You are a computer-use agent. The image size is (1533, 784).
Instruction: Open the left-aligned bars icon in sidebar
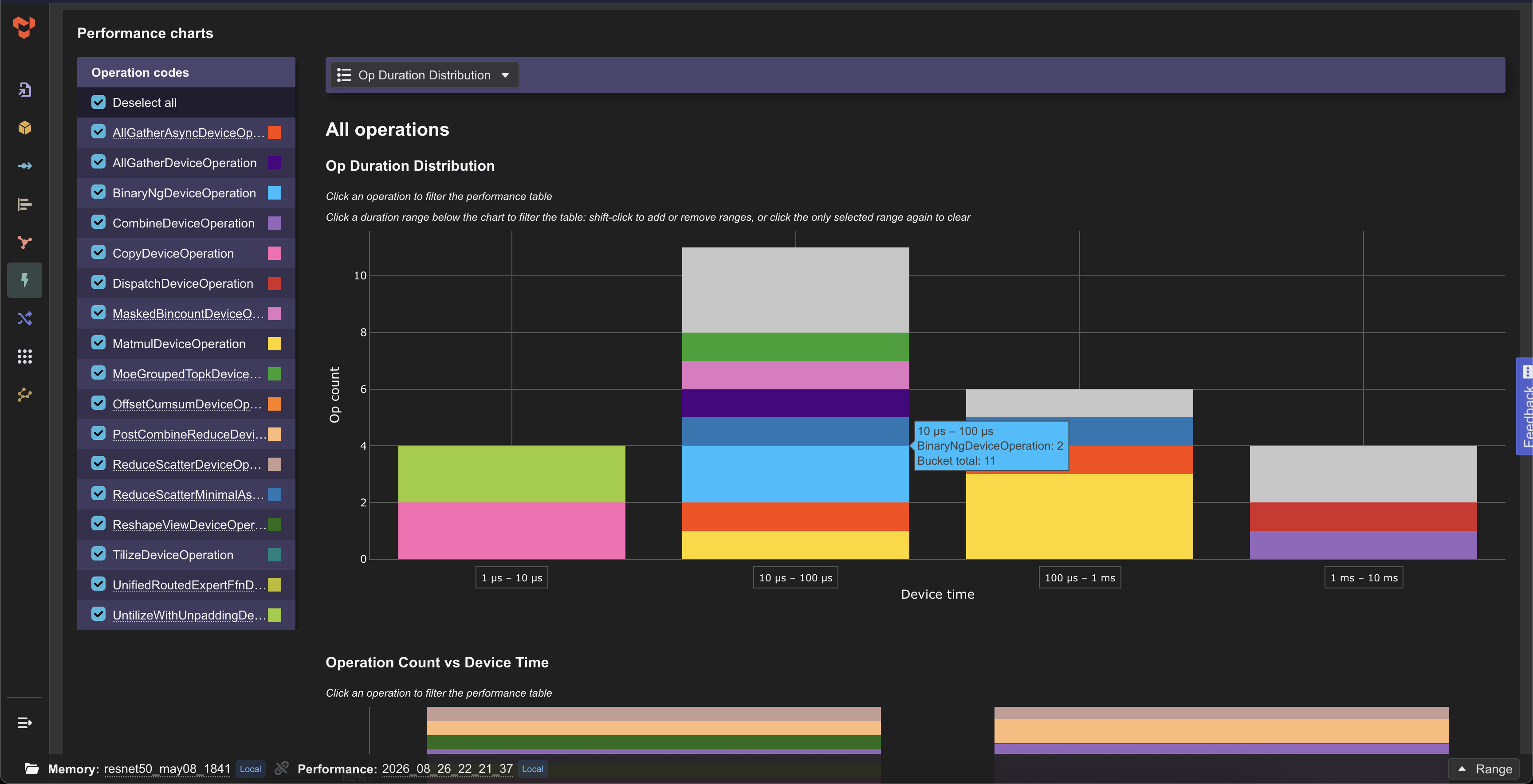click(24, 204)
